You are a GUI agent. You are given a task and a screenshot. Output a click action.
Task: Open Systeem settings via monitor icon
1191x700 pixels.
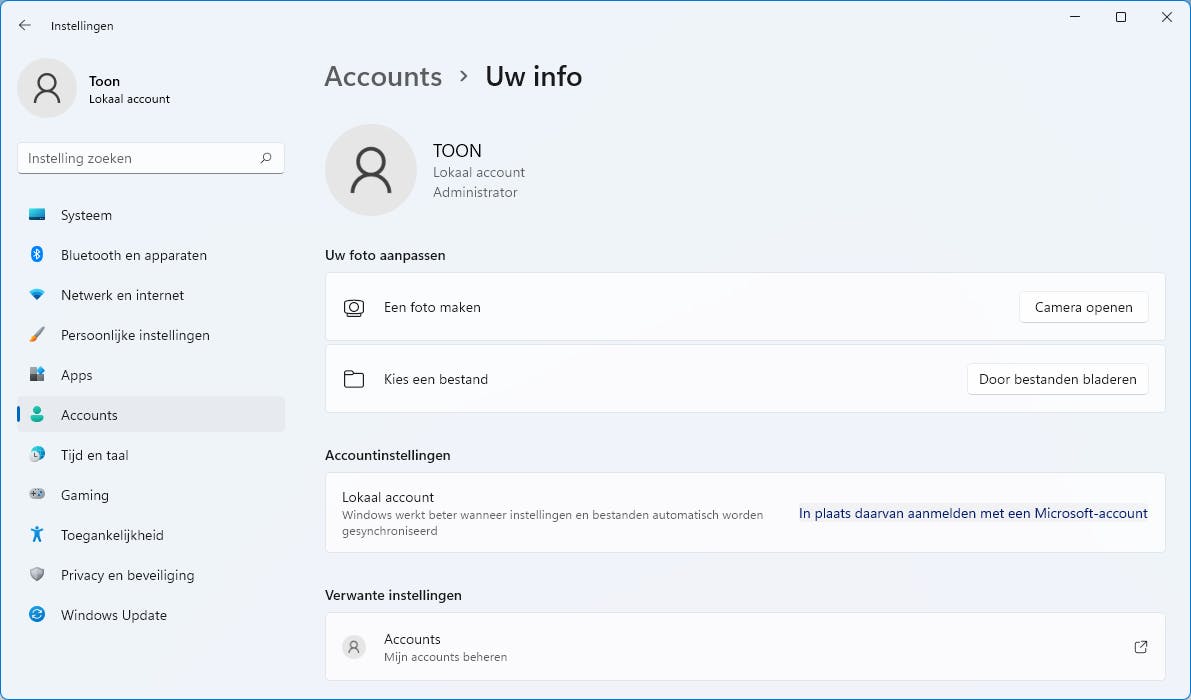point(37,215)
